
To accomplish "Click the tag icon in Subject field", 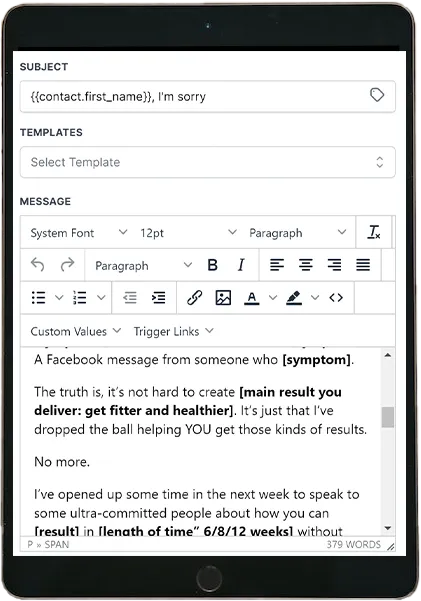I will pos(377,95).
